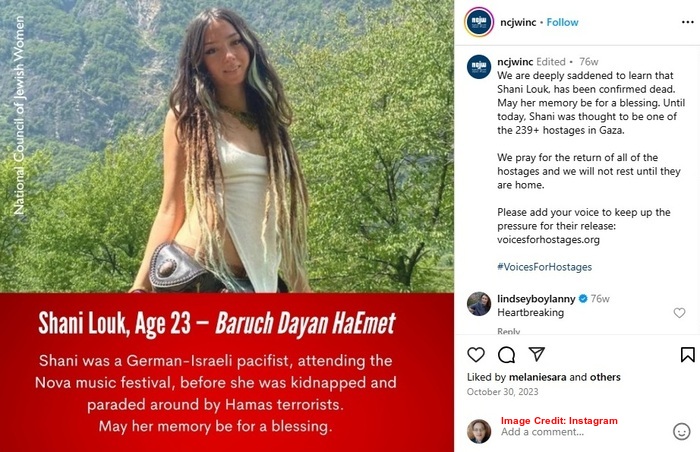This screenshot has height=452, width=700.
Task: Open melaniesara's profile from likes
Action: pos(538,377)
